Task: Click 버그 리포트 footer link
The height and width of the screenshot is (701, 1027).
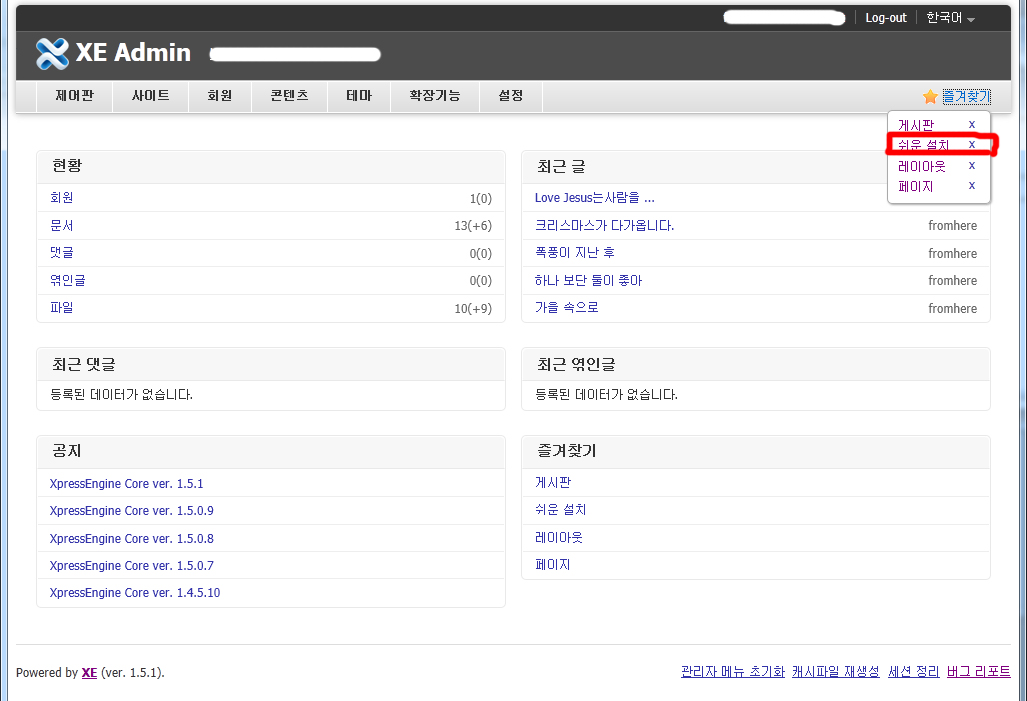Action: (978, 672)
